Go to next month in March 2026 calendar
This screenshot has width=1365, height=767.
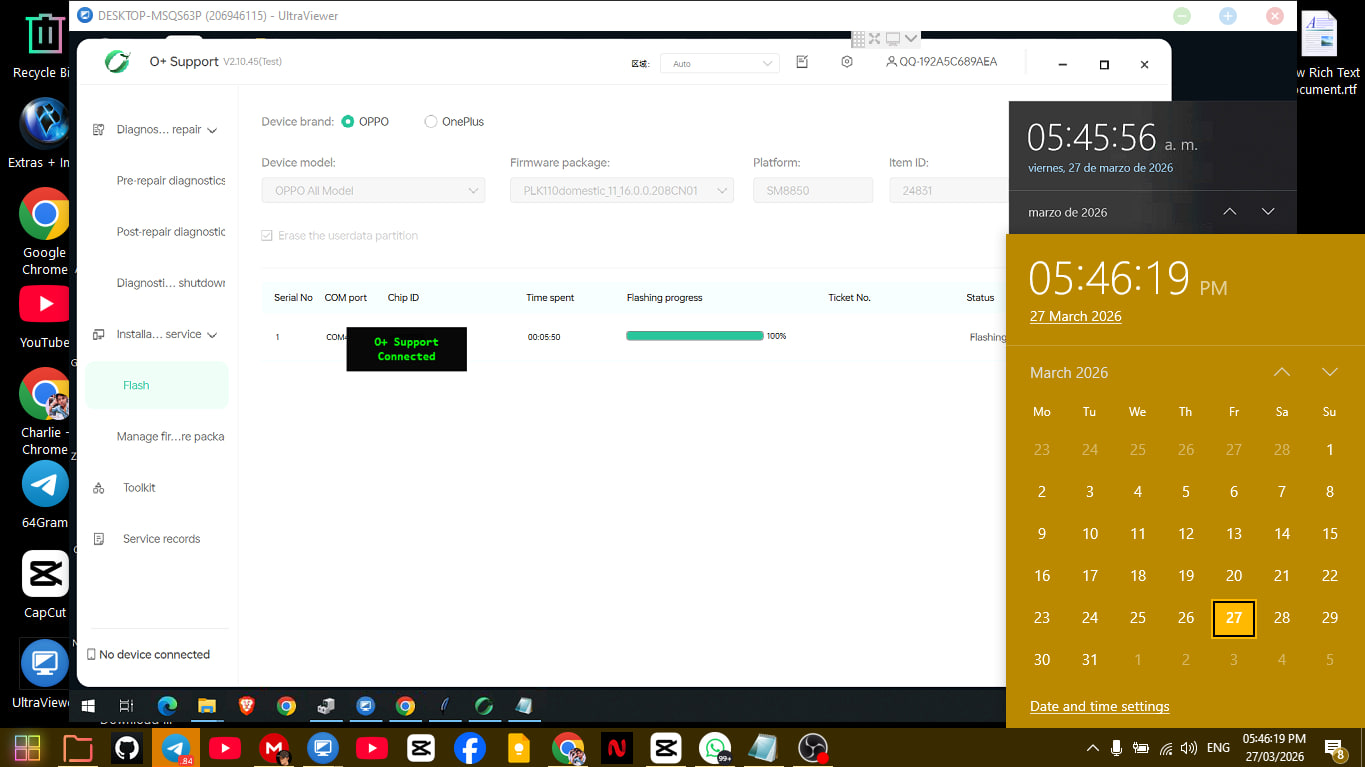[x=1330, y=372]
